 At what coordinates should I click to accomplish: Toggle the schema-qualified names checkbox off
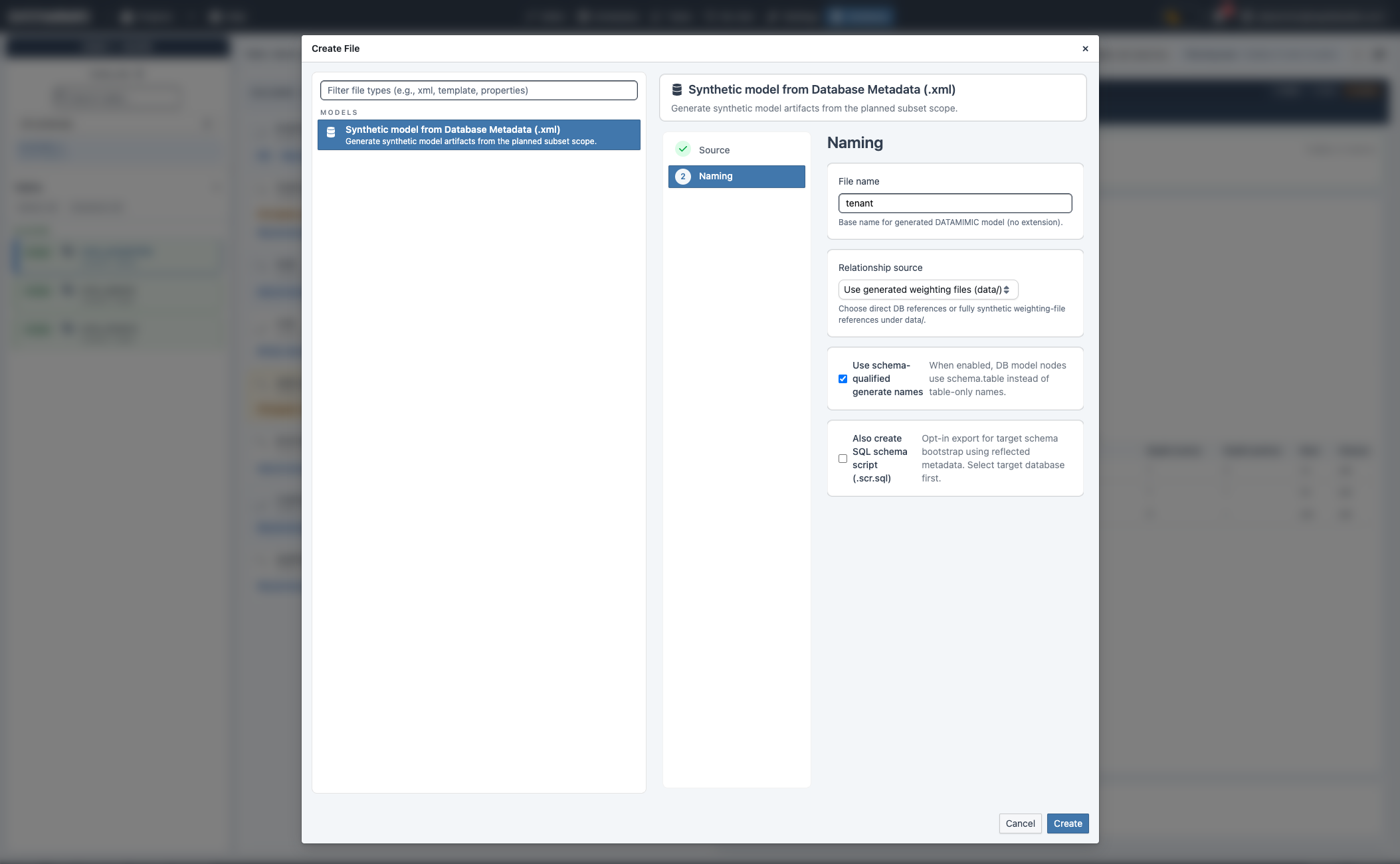click(843, 379)
